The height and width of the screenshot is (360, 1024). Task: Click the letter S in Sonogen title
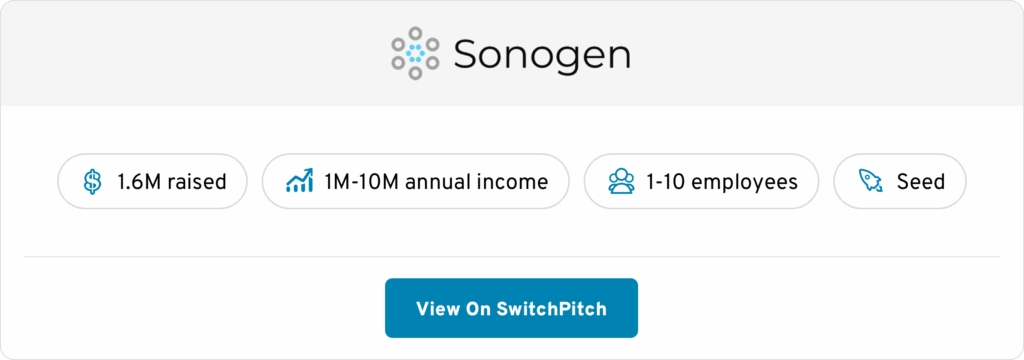[x=468, y=54]
